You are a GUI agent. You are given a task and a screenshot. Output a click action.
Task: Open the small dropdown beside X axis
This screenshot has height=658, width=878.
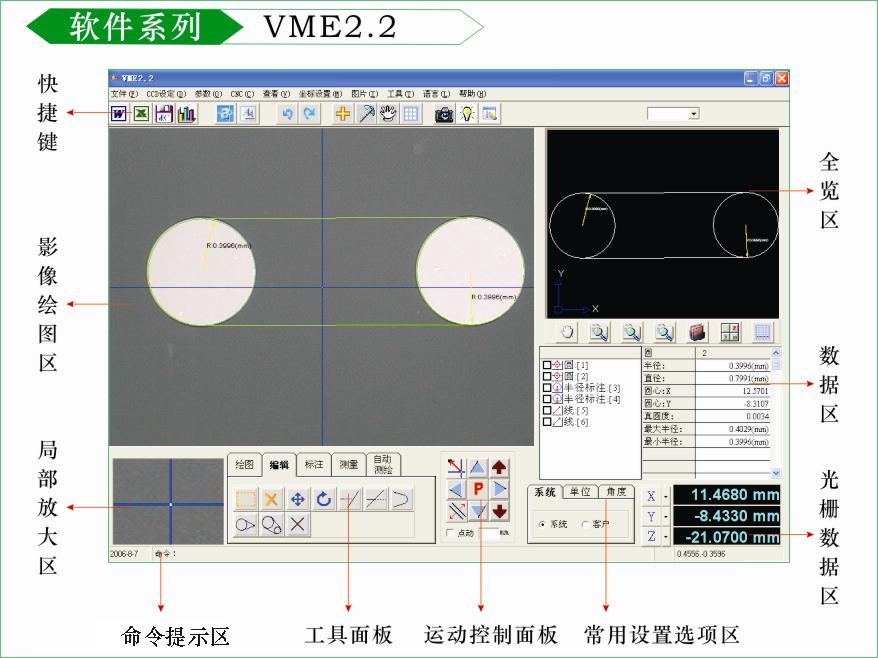(666, 496)
